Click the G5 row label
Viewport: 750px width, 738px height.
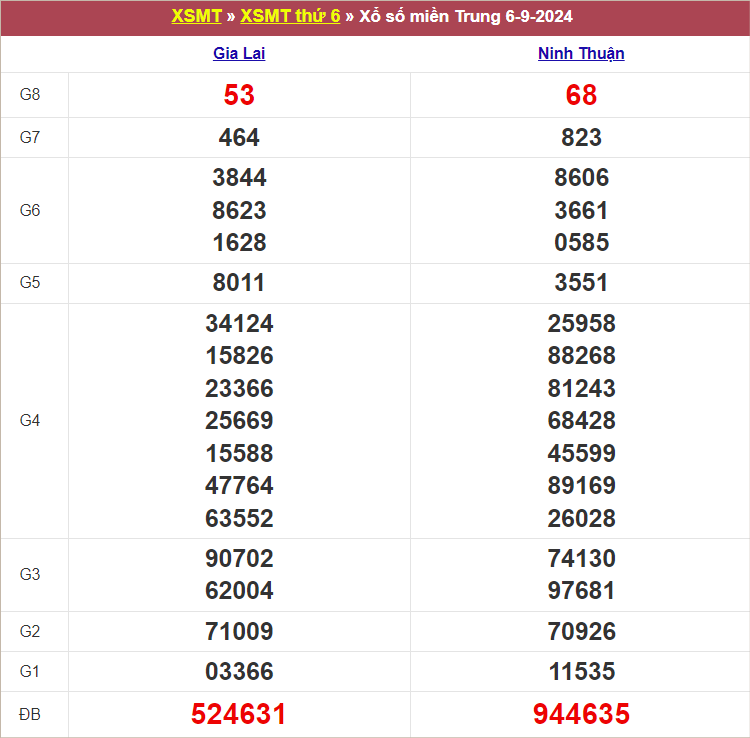[30, 283]
